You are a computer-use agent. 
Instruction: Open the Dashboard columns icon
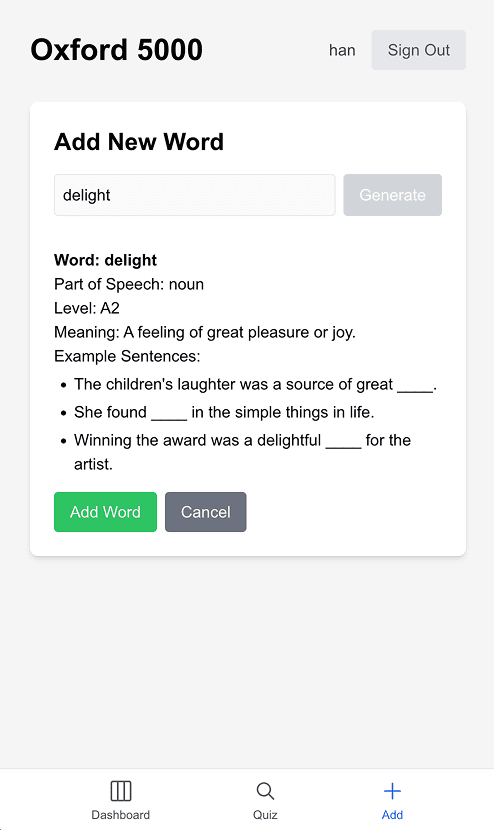(121, 791)
